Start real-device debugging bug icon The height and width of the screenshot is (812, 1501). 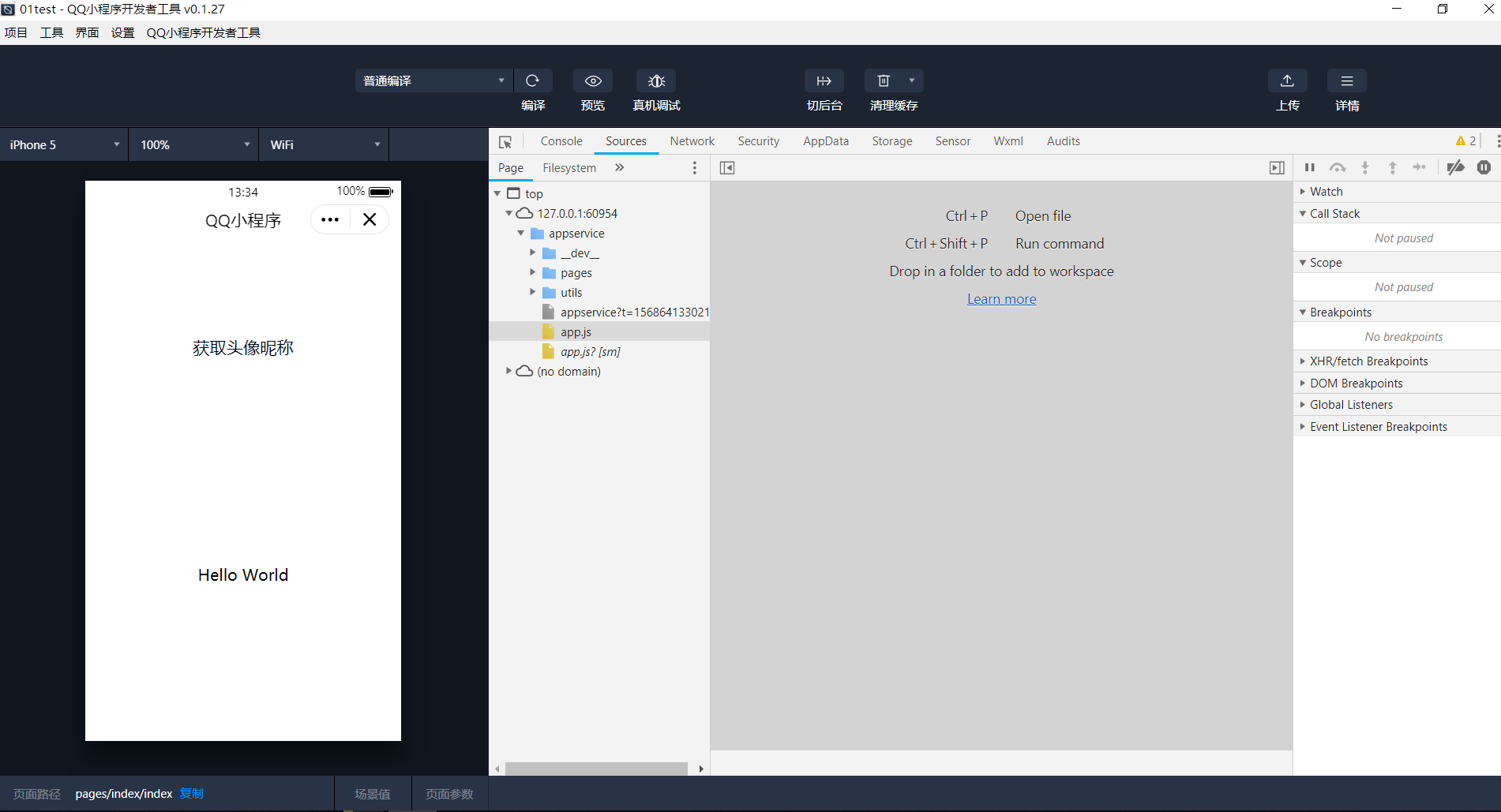pos(656,80)
